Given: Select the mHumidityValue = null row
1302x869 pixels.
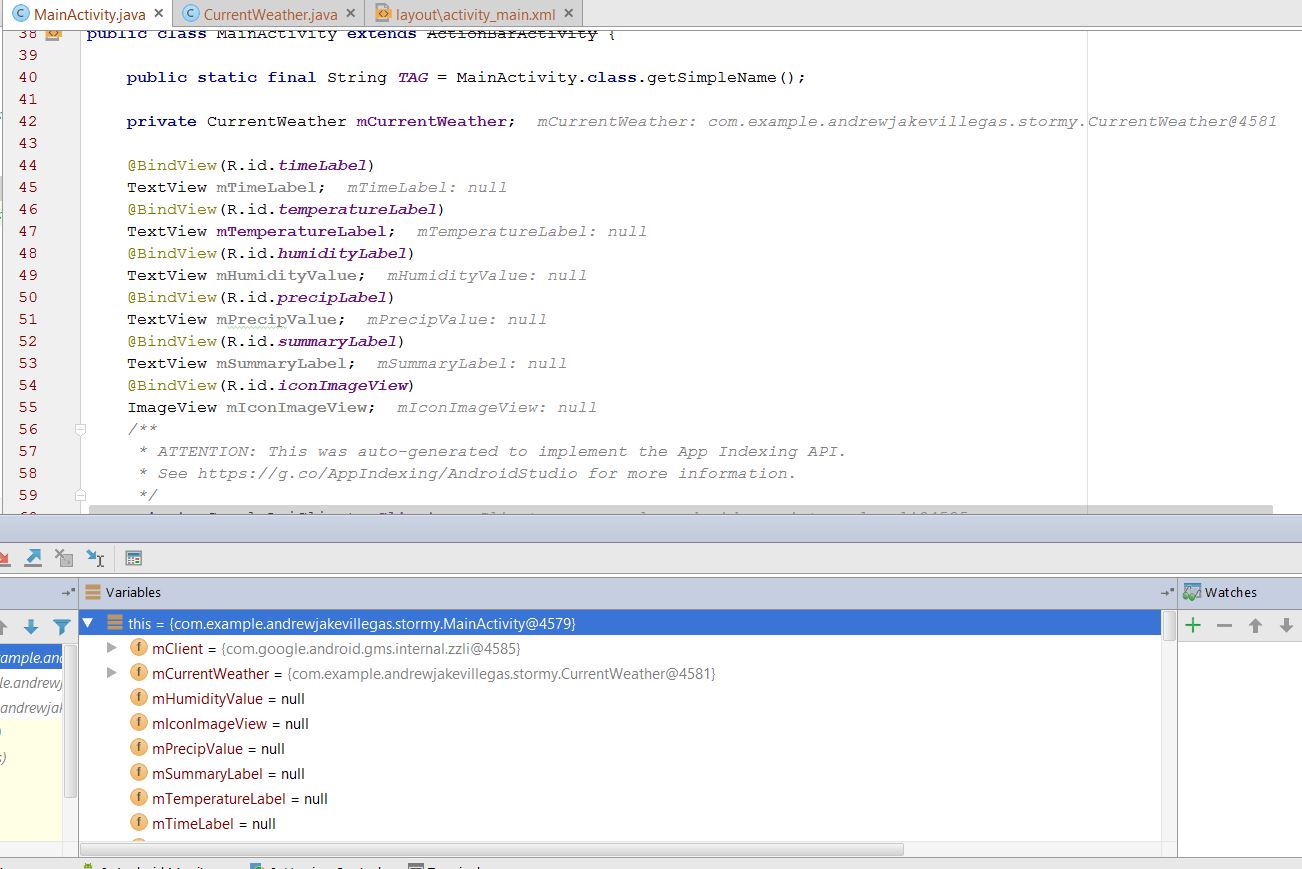Looking at the screenshot, I should tap(620, 698).
